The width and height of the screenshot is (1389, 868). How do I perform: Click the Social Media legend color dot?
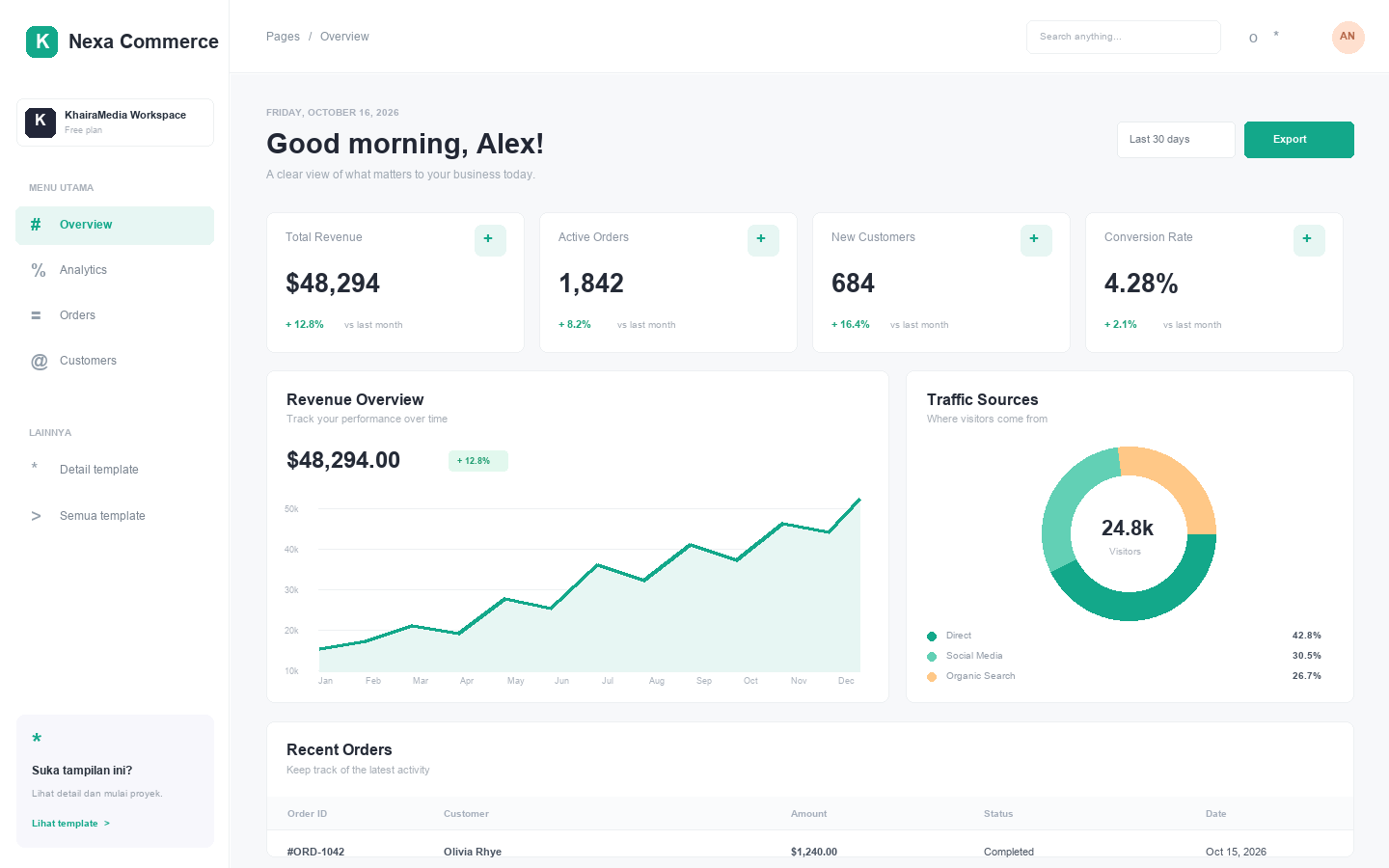click(932, 657)
